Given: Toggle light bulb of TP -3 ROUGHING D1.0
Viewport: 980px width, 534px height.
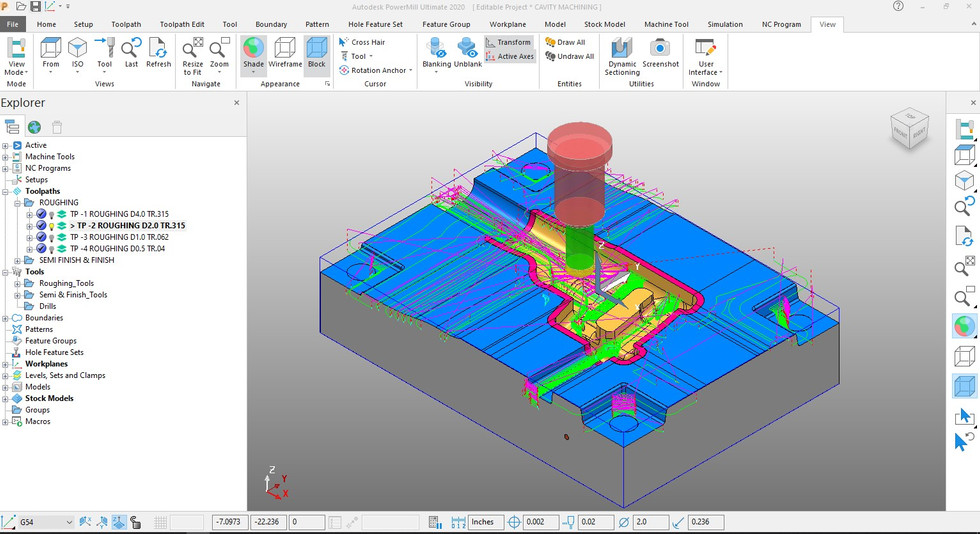Looking at the screenshot, I should 52,237.
